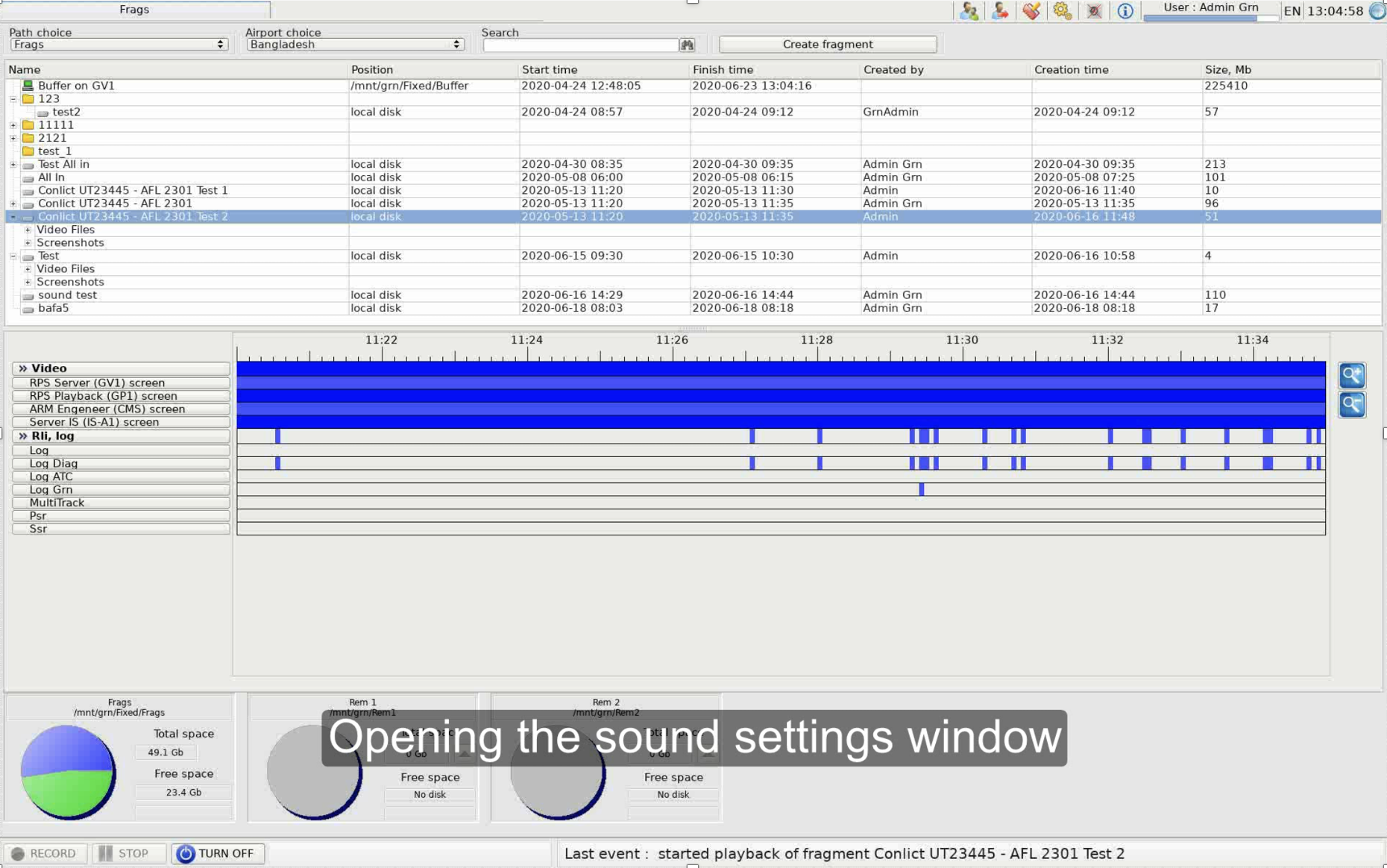The width and height of the screenshot is (1387, 868).
Task: Switch to the Frags tab
Action: click(x=134, y=10)
